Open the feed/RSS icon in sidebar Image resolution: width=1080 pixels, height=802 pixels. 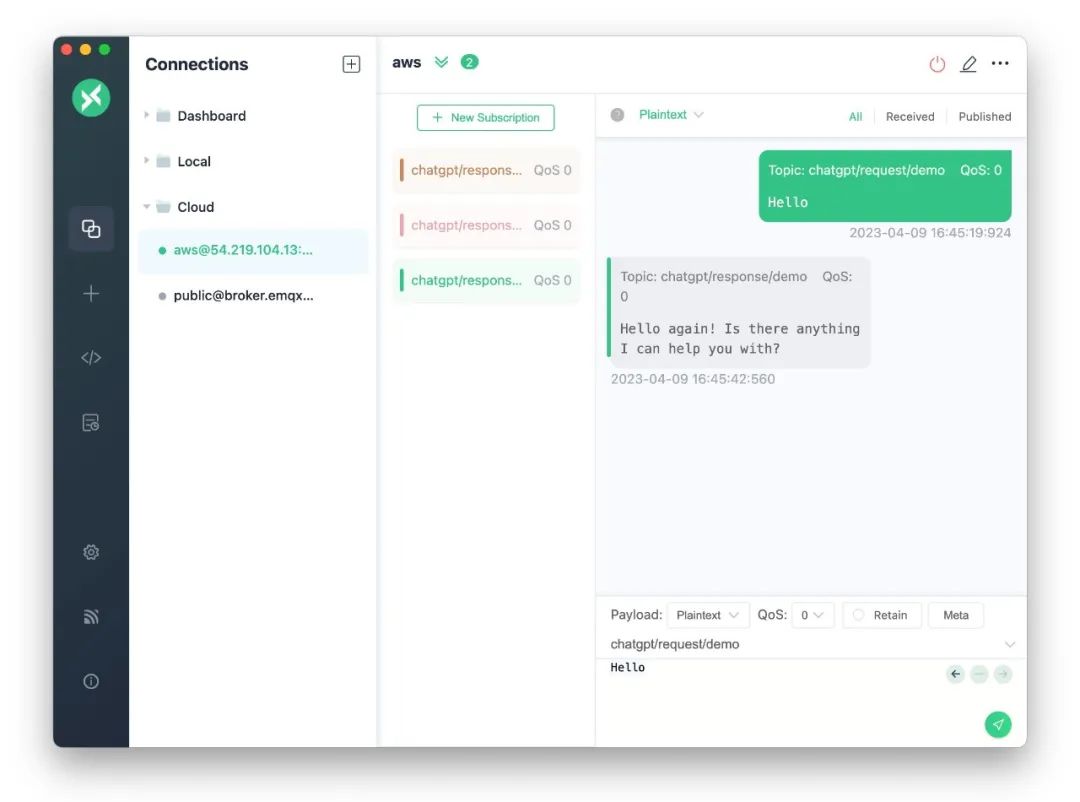(91, 617)
